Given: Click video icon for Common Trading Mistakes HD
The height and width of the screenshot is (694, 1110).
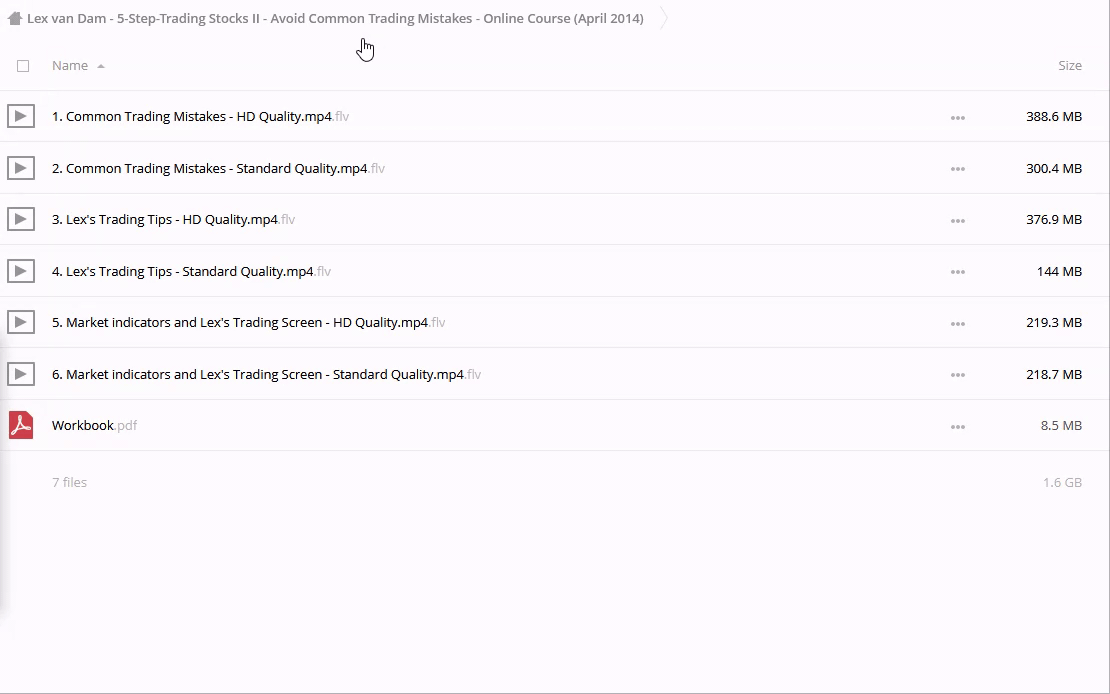Looking at the screenshot, I should (21, 116).
